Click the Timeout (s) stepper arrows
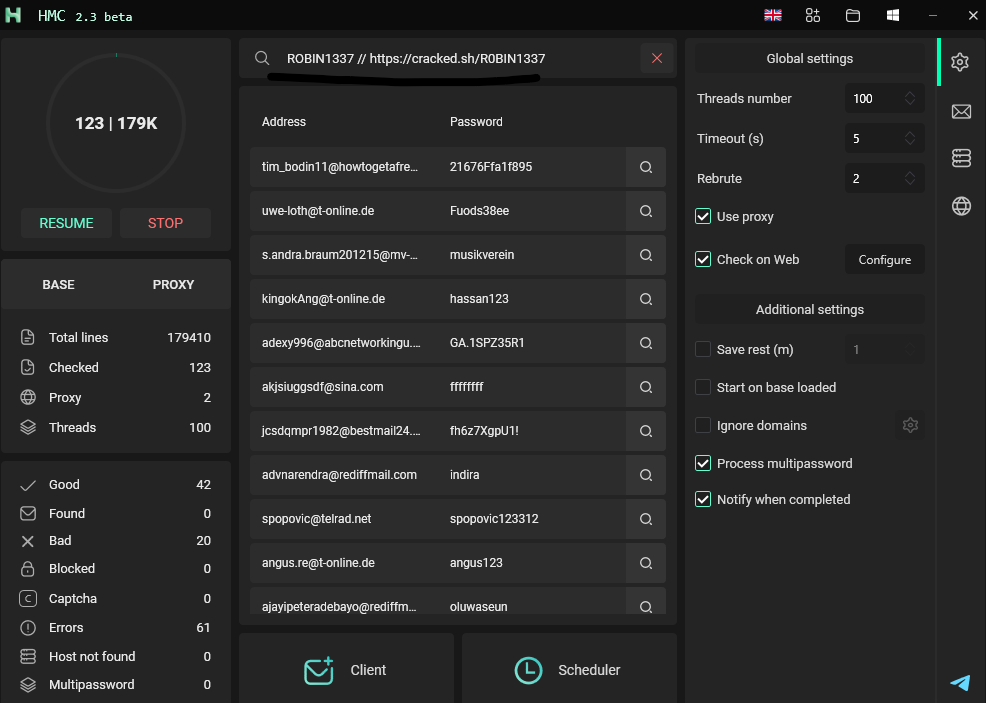The width and height of the screenshot is (986, 703). [x=909, y=138]
